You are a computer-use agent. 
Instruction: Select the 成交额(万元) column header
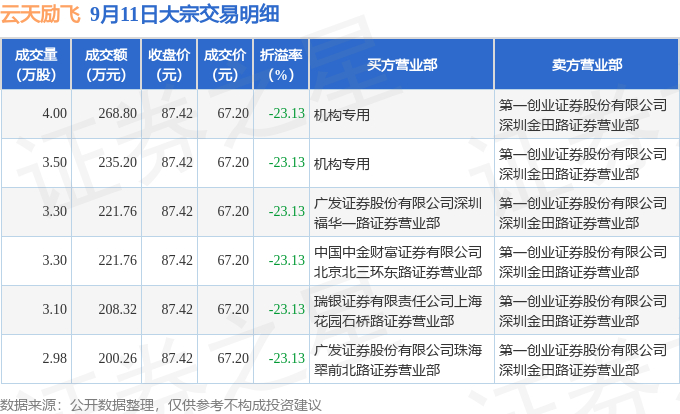(x=106, y=65)
